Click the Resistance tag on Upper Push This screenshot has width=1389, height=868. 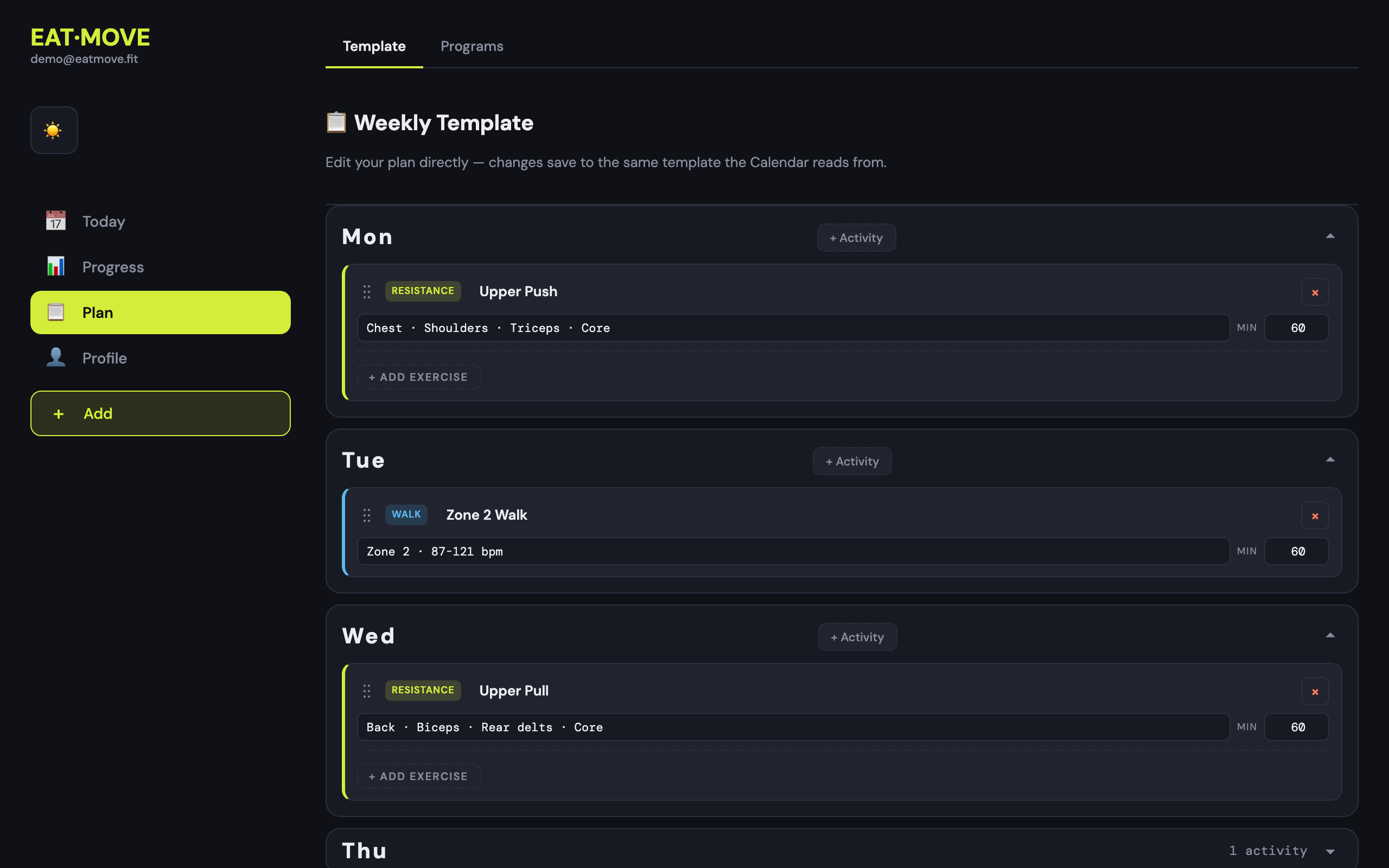coord(423,291)
